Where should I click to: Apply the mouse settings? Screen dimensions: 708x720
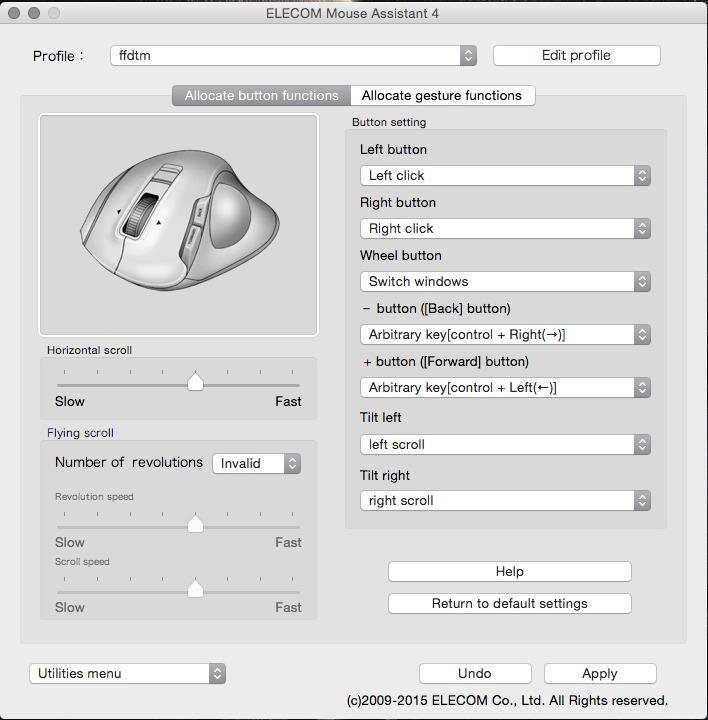click(600, 674)
